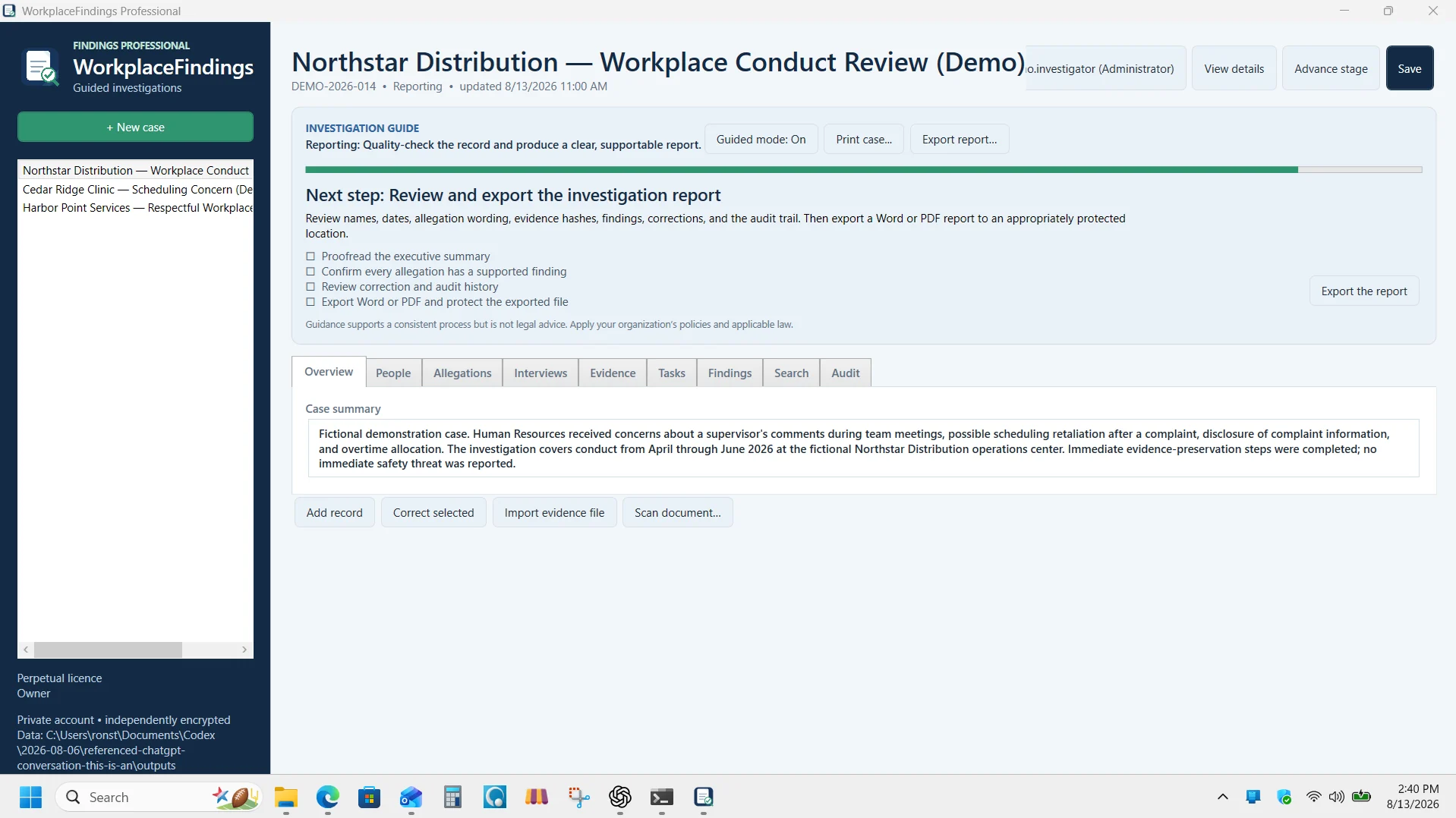This screenshot has height=818, width=1456.
Task: Click the investigator (Administrator) user button
Action: [1105, 68]
